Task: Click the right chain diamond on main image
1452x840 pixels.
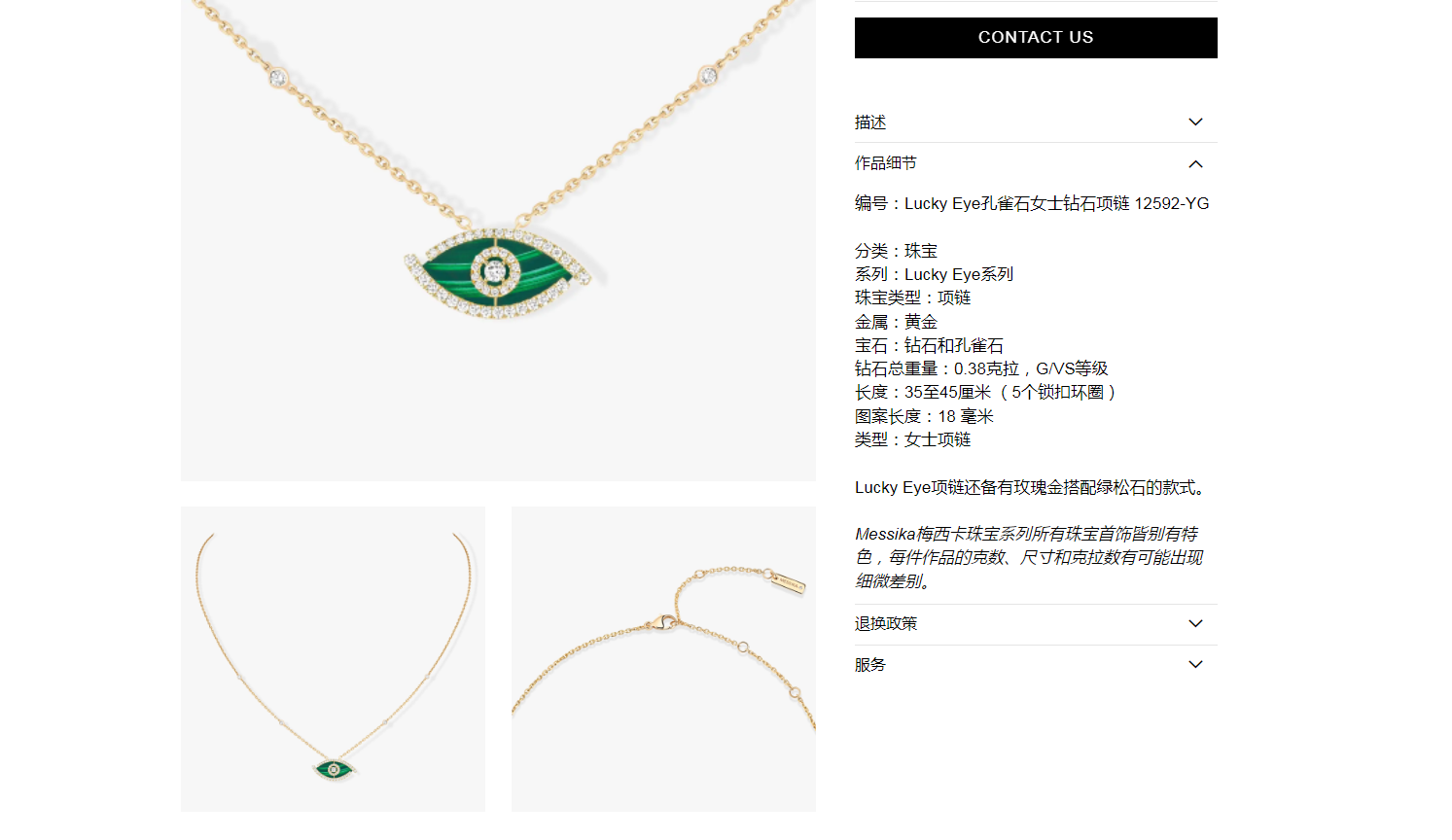Action: point(709,75)
